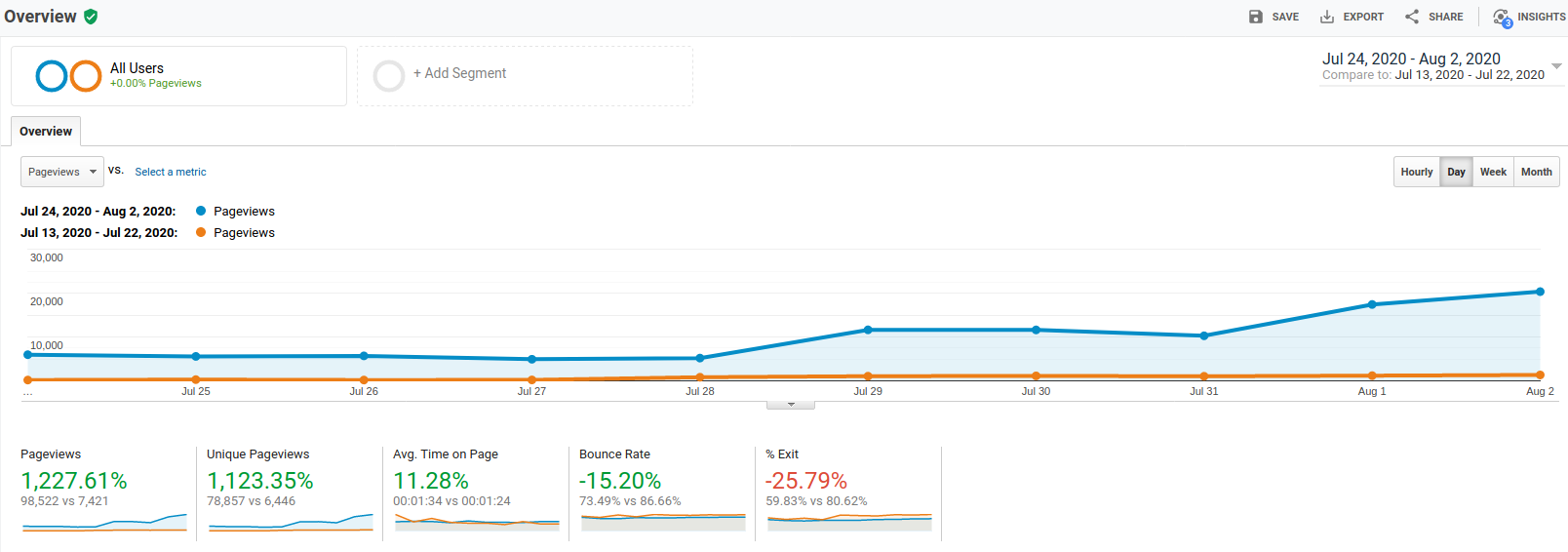Click the Unique Pageviews 1,123.35% metric
1568x552 pixels.
click(260, 481)
